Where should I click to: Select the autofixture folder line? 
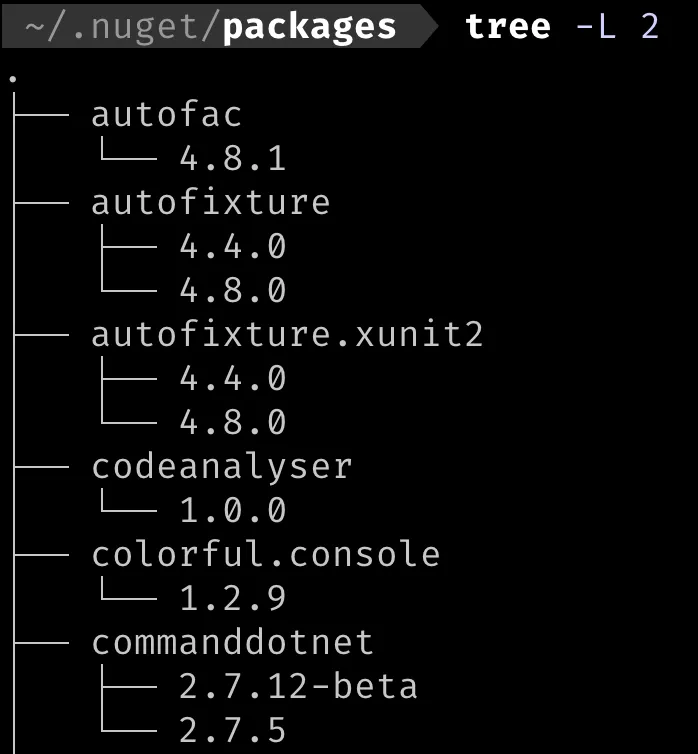click(x=210, y=203)
